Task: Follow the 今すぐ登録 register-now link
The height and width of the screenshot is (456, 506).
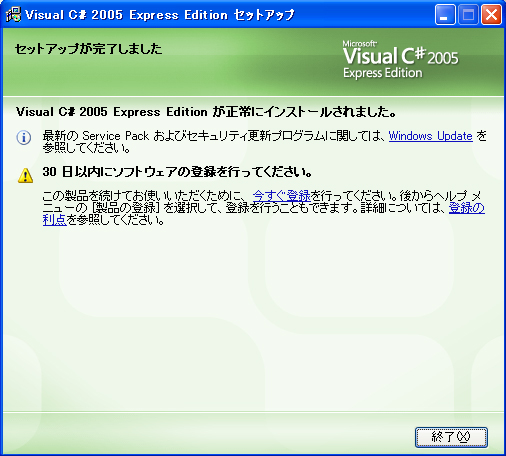Action: [282, 196]
